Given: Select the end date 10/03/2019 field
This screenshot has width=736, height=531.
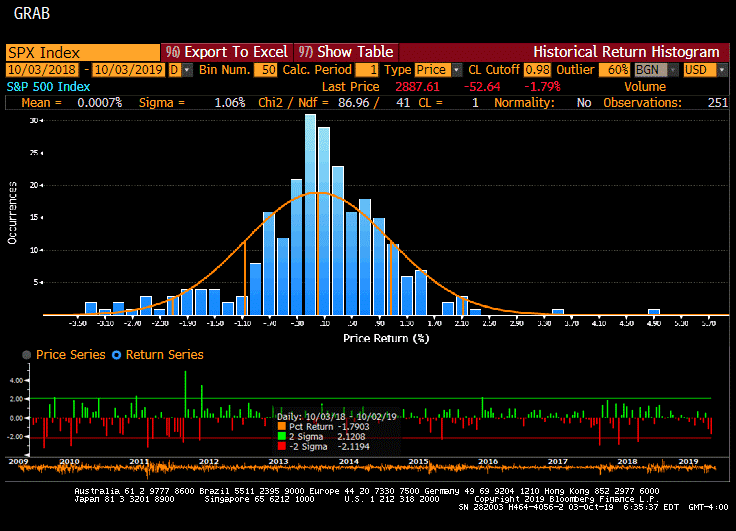Looking at the screenshot, I should pos(129,70).
